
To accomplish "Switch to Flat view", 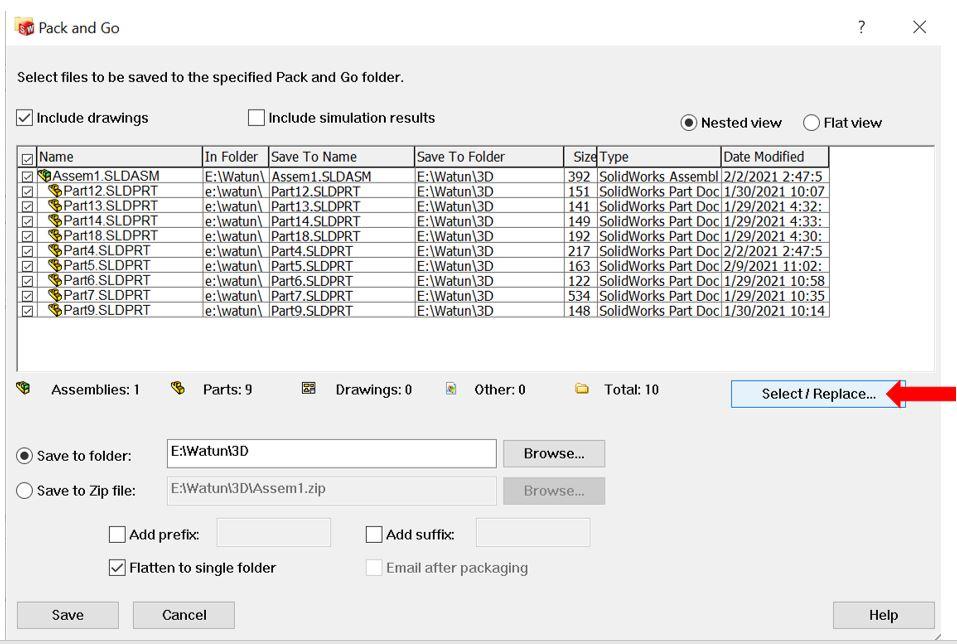I will click(x=810, y=122).
